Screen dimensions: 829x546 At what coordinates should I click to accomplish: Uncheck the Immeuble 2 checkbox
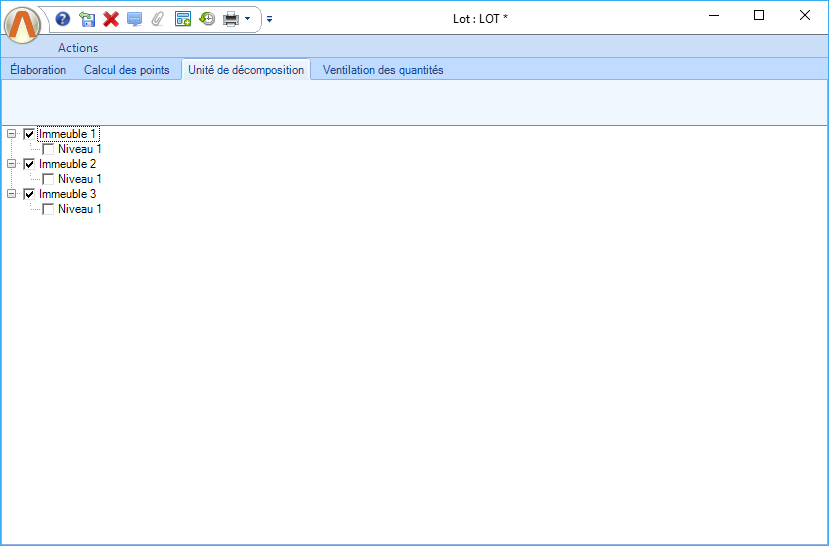pyautogui.click(x=29, y=164)
